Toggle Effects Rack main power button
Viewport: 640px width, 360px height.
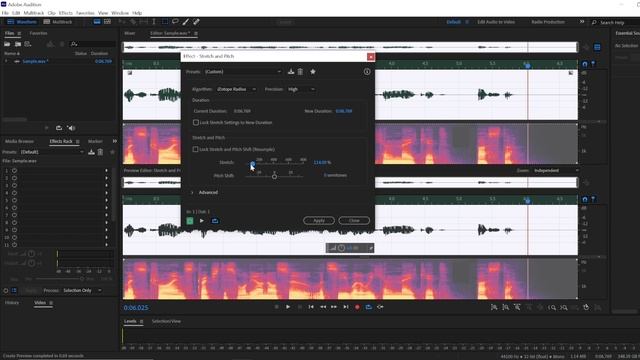click(6, 291)
